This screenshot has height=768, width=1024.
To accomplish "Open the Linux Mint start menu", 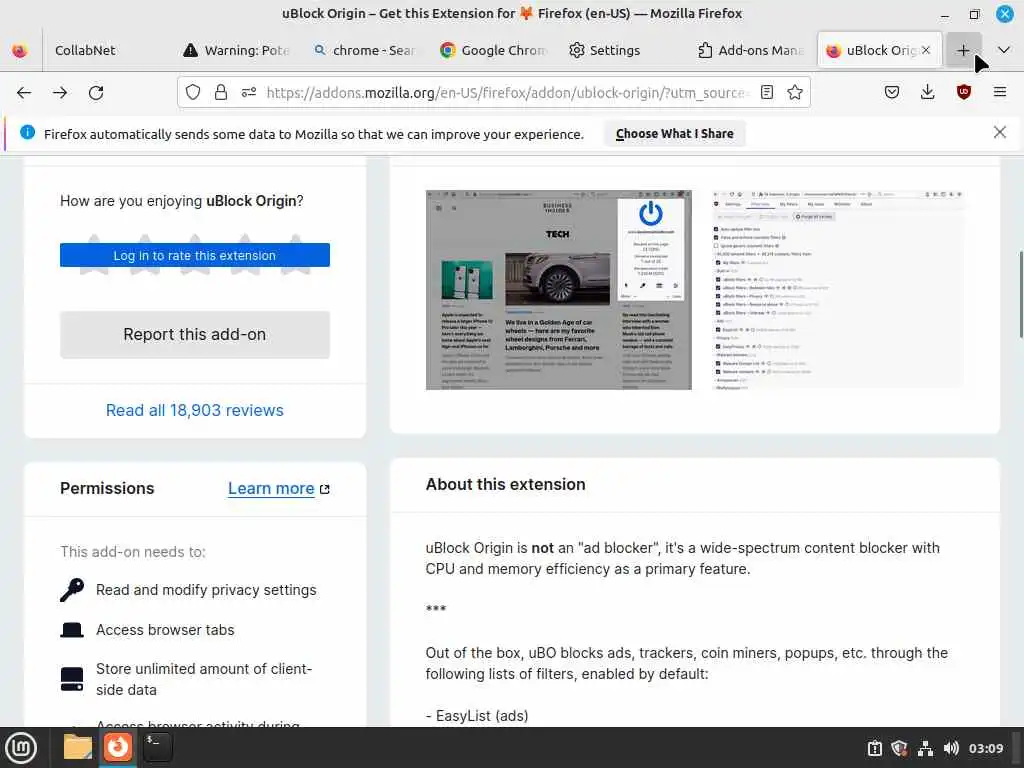I will click(21, 748).
